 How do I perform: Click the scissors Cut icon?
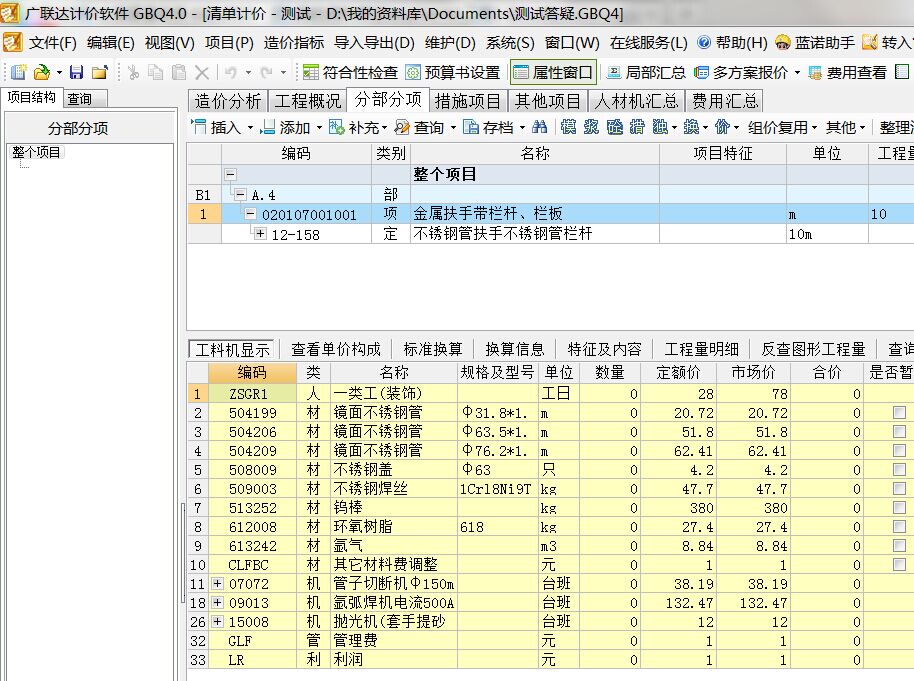coord(133,72)
